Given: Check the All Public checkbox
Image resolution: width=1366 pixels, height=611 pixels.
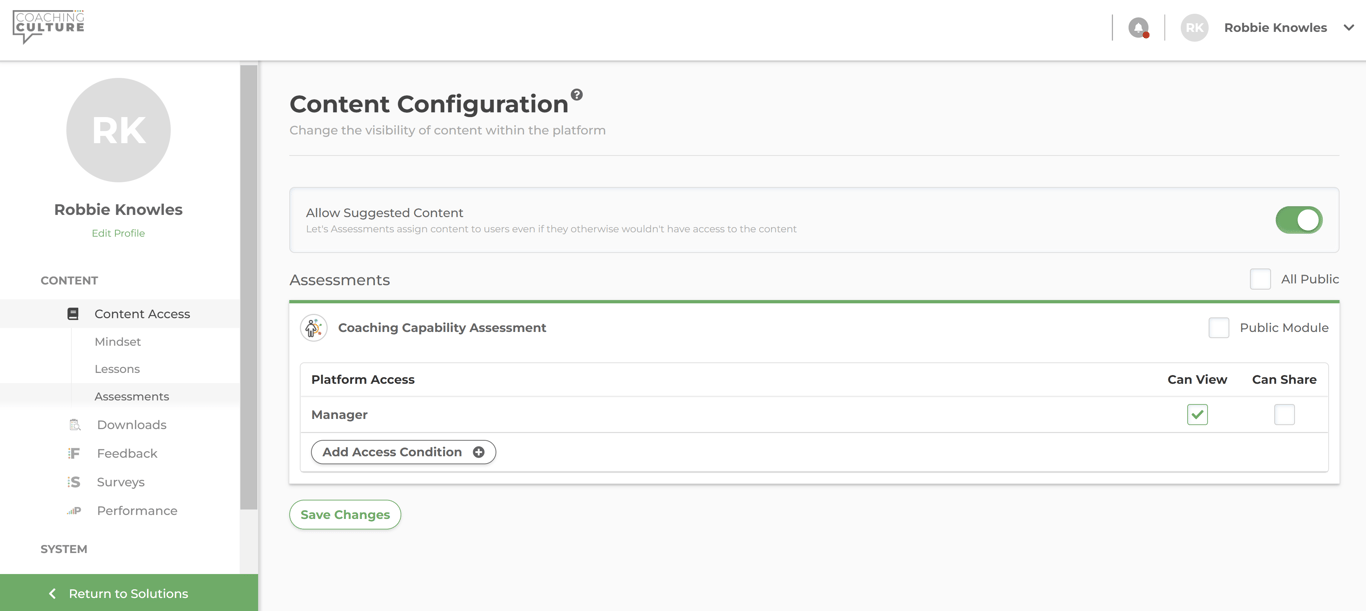Looking at the screenshot, I should click(1260, 279).
